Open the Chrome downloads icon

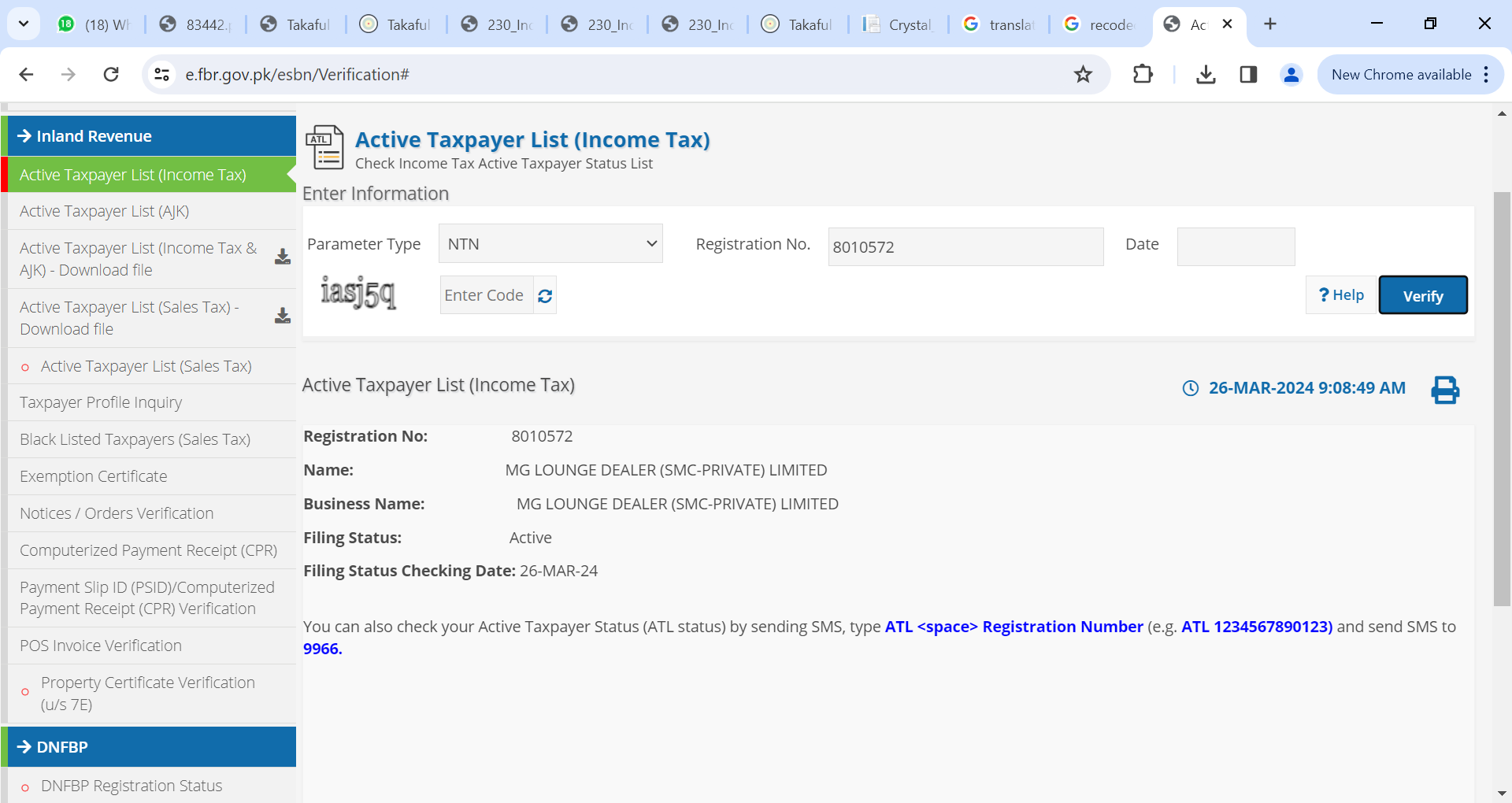(1205, 75)
